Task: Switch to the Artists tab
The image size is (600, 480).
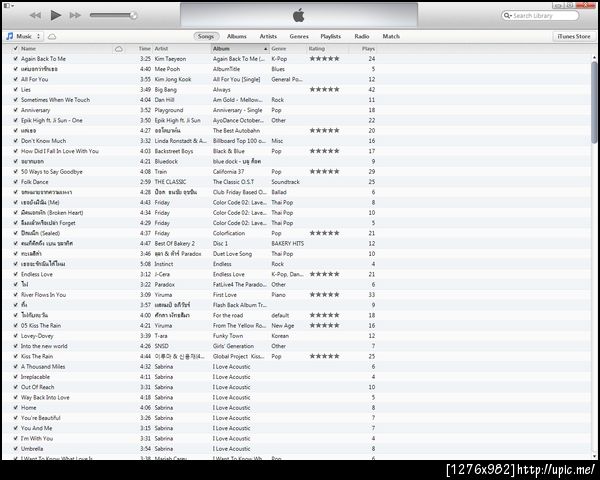Action: (268, 36)
